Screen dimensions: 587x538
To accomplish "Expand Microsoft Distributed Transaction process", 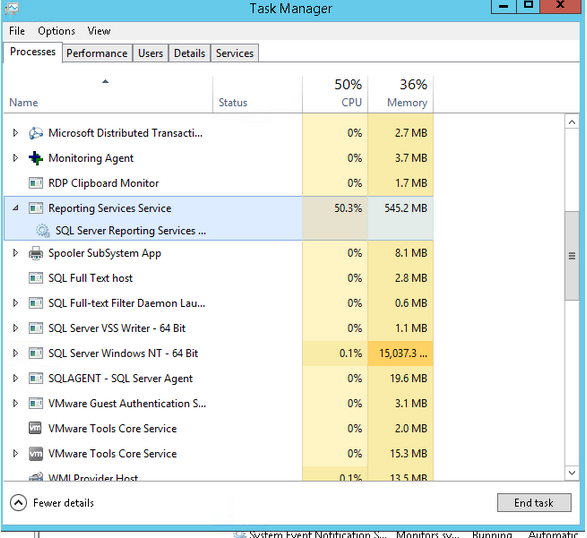I will pyautogui.click(x=15, y=133).
